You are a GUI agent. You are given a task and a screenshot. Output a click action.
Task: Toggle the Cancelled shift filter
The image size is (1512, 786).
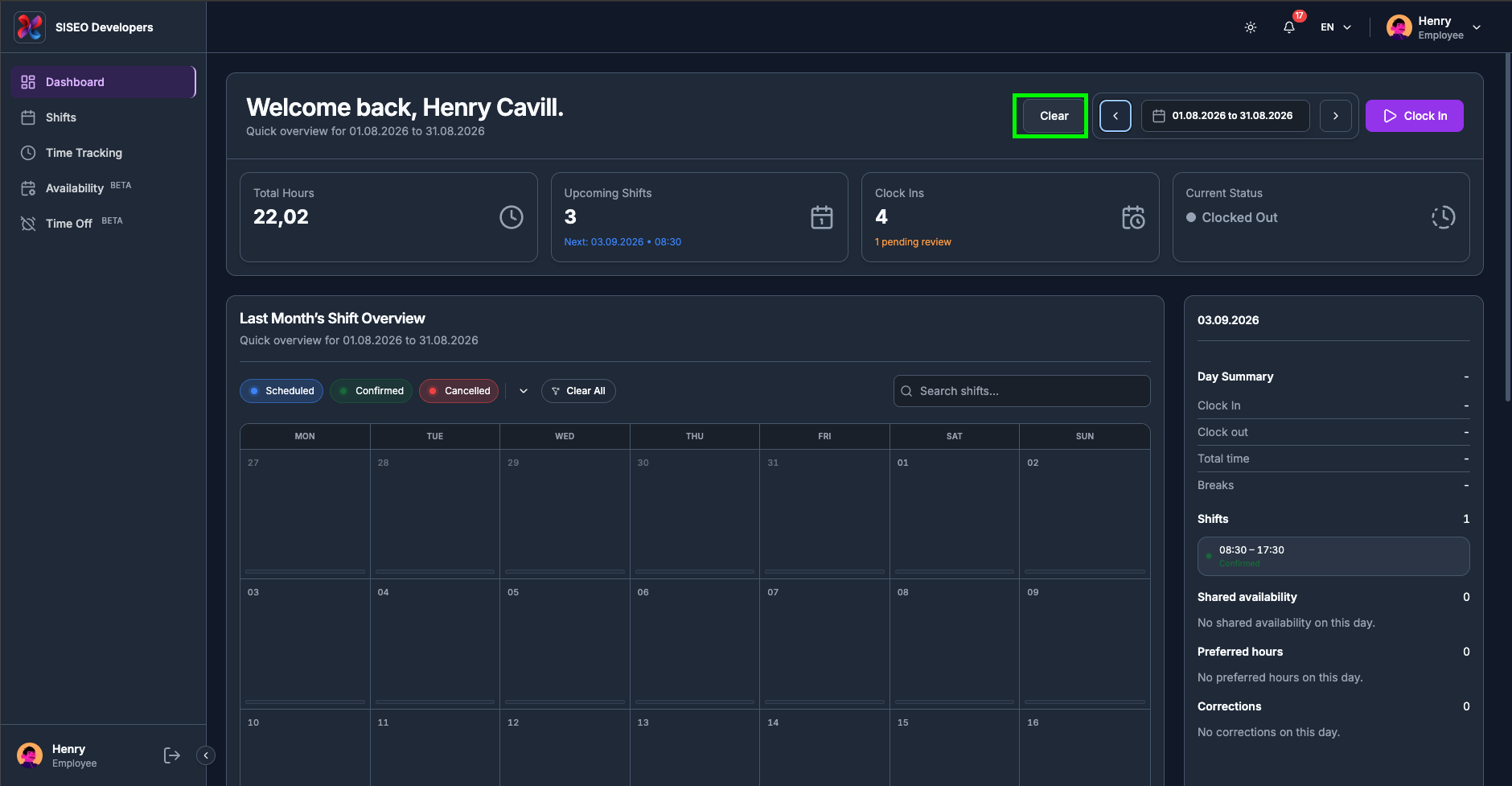tap(458, 391)
